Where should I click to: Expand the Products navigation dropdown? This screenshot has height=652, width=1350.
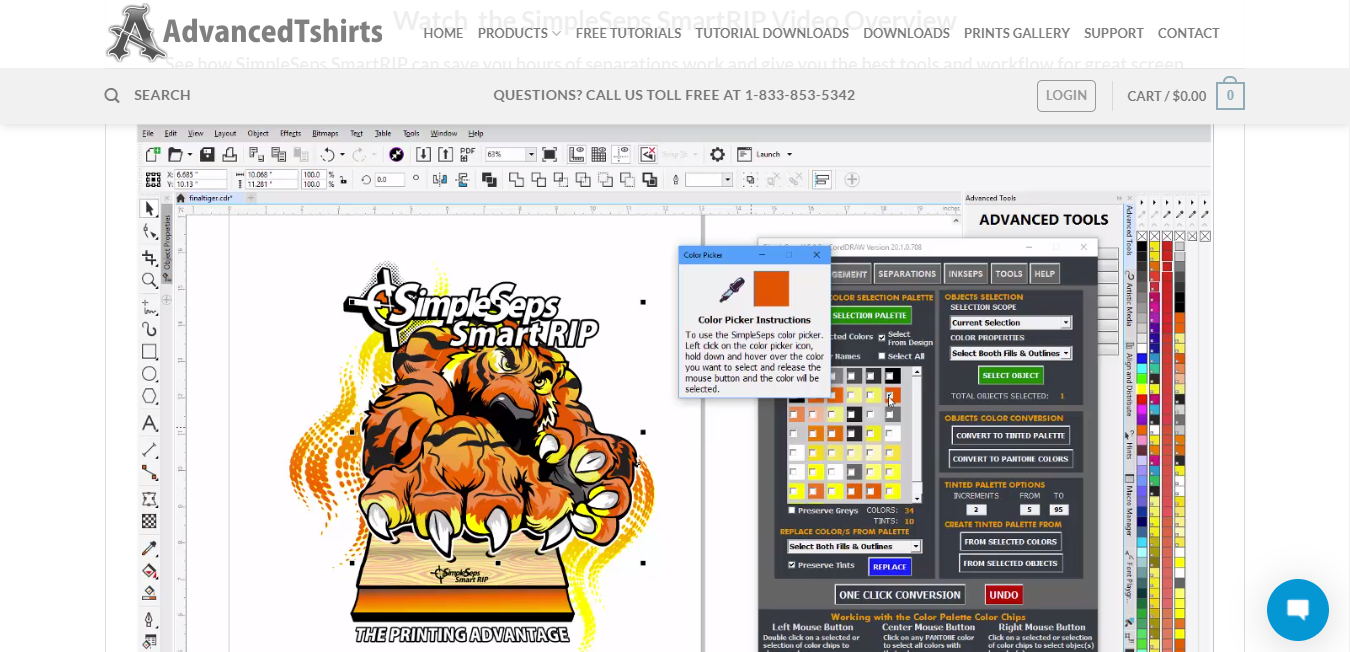point(519,33)
